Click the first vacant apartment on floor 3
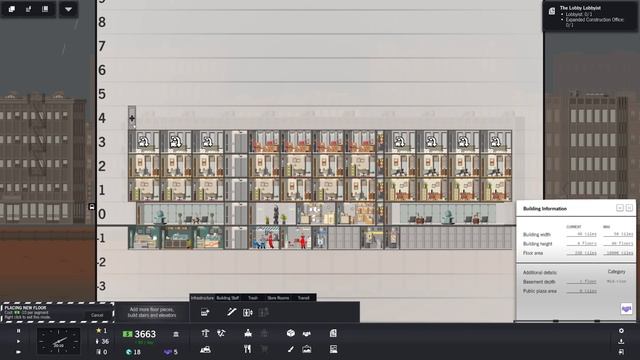The height and width of the screenshot is (360, 640). pos(144,142)
